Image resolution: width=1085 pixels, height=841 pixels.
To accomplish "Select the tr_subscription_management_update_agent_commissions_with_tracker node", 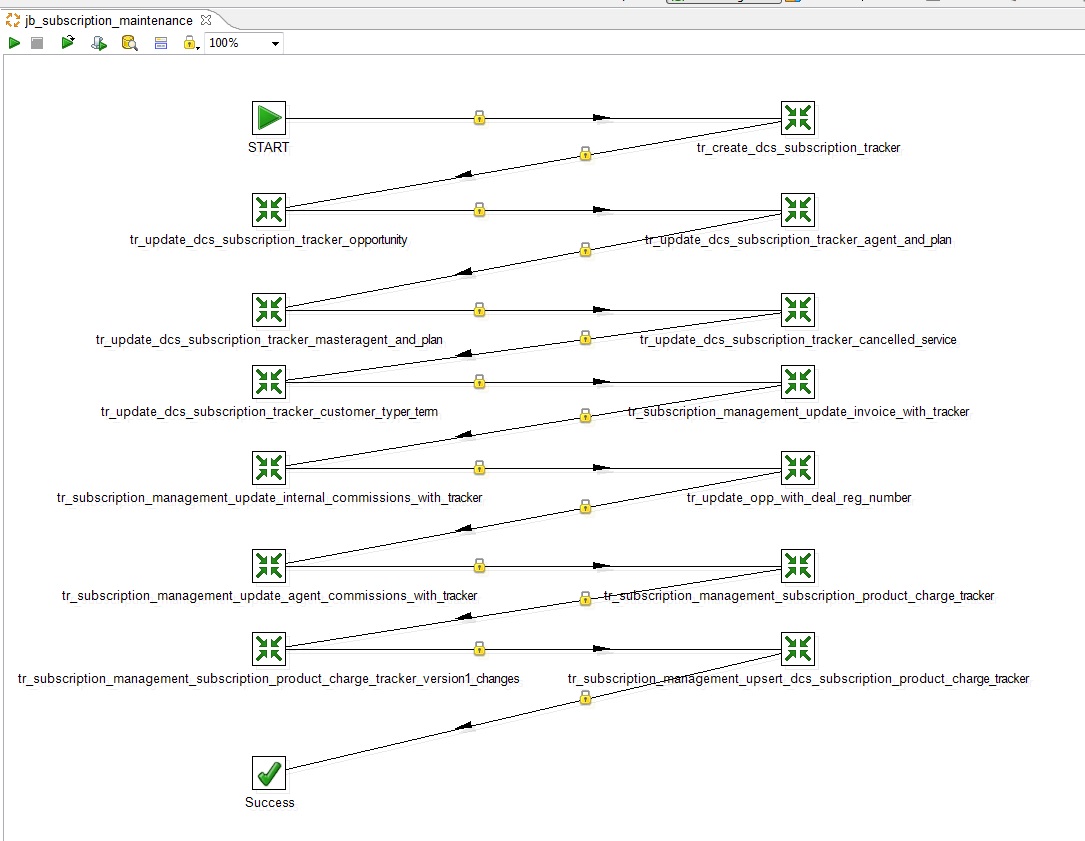I will pos(268,566).
